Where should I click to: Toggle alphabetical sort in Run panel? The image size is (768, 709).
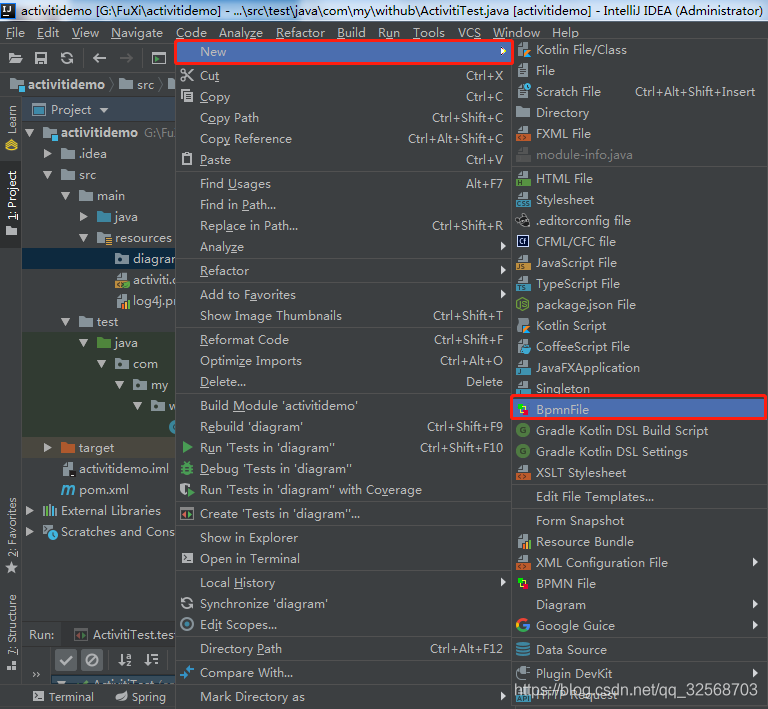point(125,661)
